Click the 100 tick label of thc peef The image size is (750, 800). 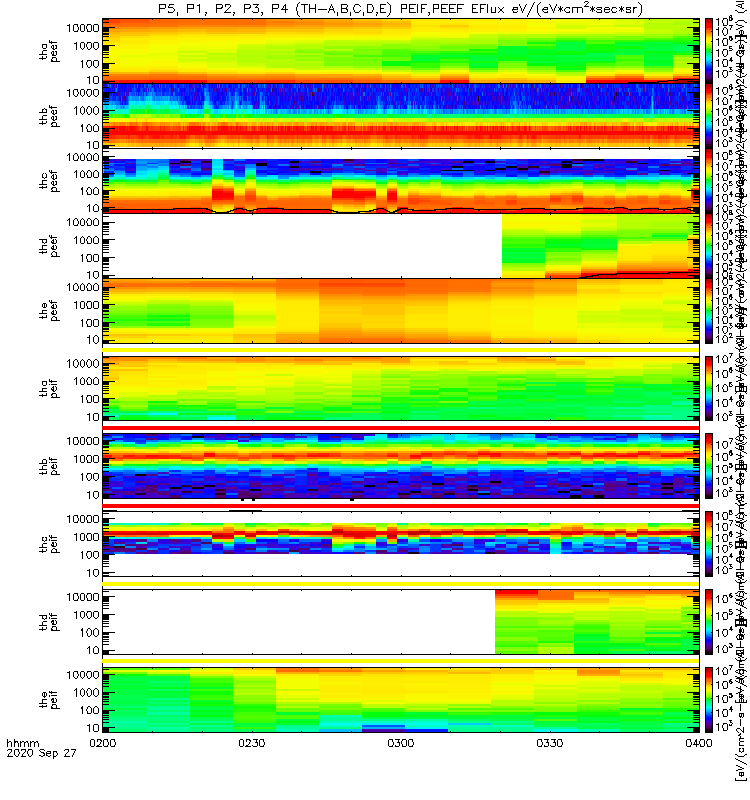pyautogui.click(x=89, y=191)
